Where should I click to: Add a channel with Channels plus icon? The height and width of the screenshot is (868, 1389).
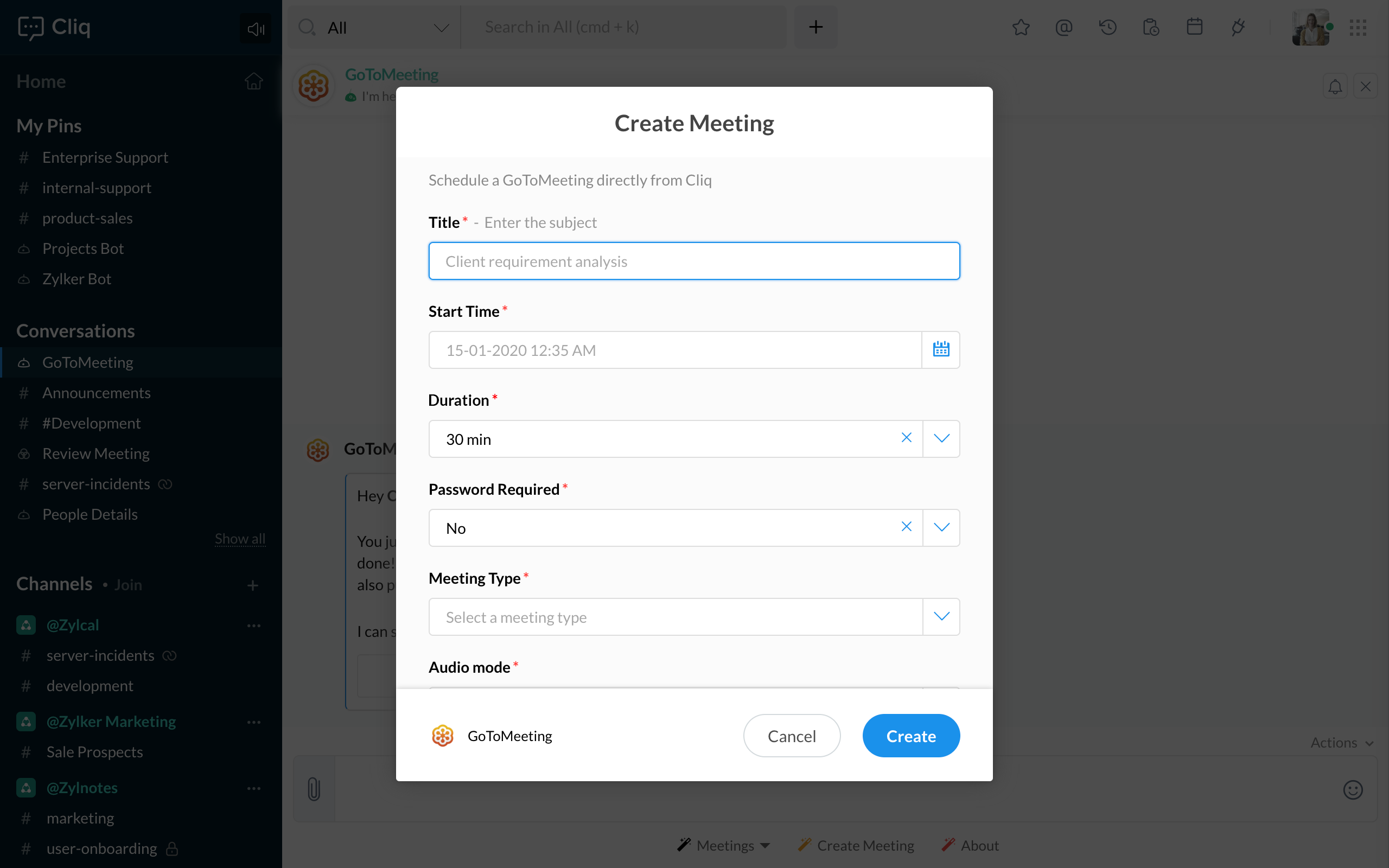click(x=252, y=585)
